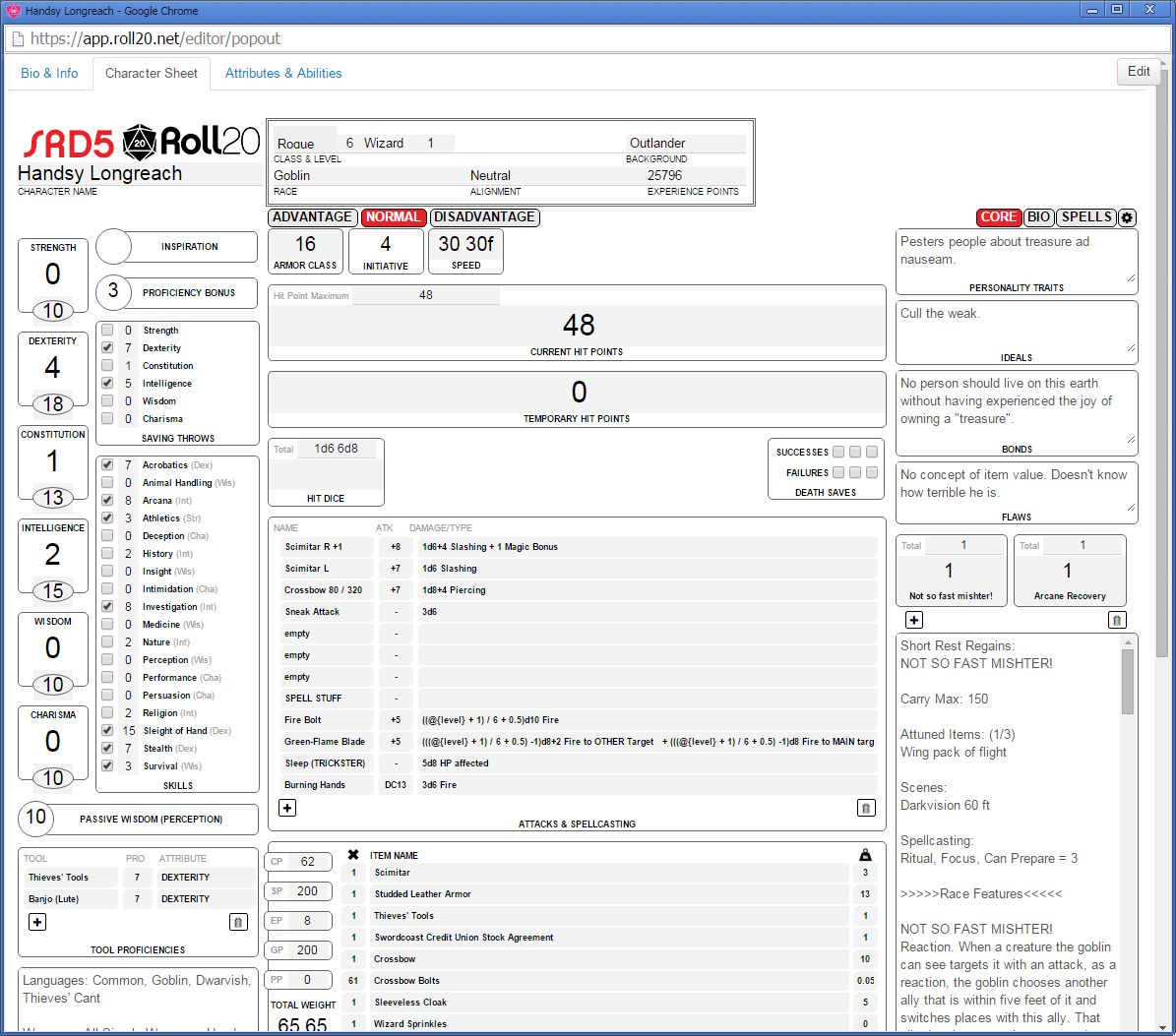Image resolution: width=1176 pixels, height=1036 pixels.
Task: Click the Hit Dice total field
Action: coord(336,449)
